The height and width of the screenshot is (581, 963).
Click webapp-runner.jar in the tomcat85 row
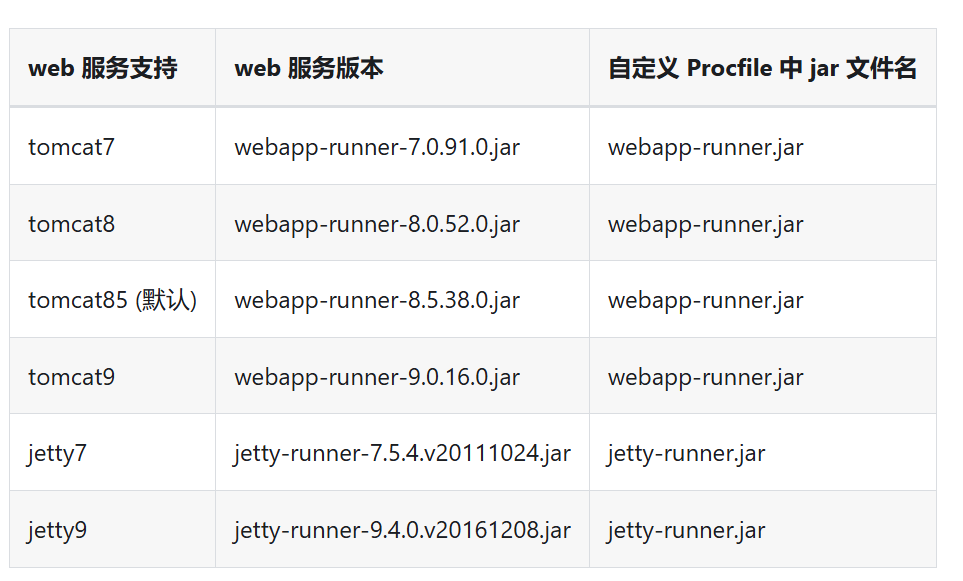coord(706,300)
